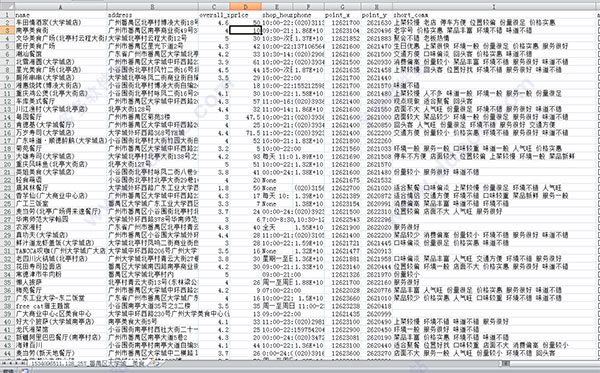Select row 44 header
The image size is (600, 373).
tap(7, 353)
